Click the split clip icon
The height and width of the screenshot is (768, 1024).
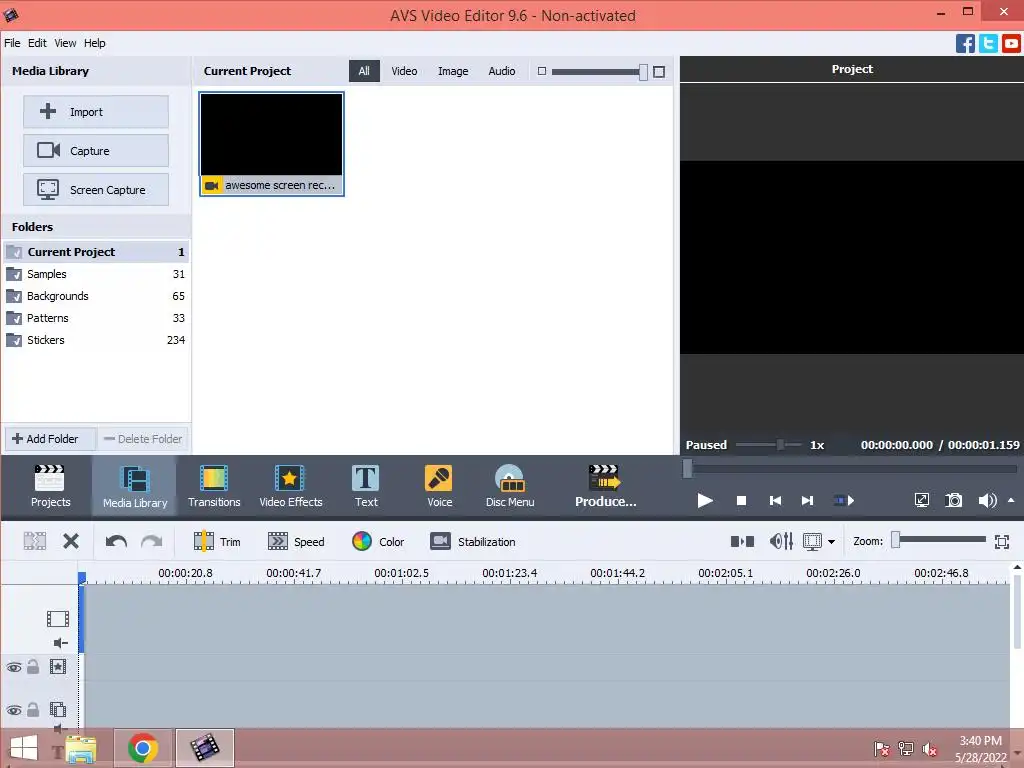35,541
